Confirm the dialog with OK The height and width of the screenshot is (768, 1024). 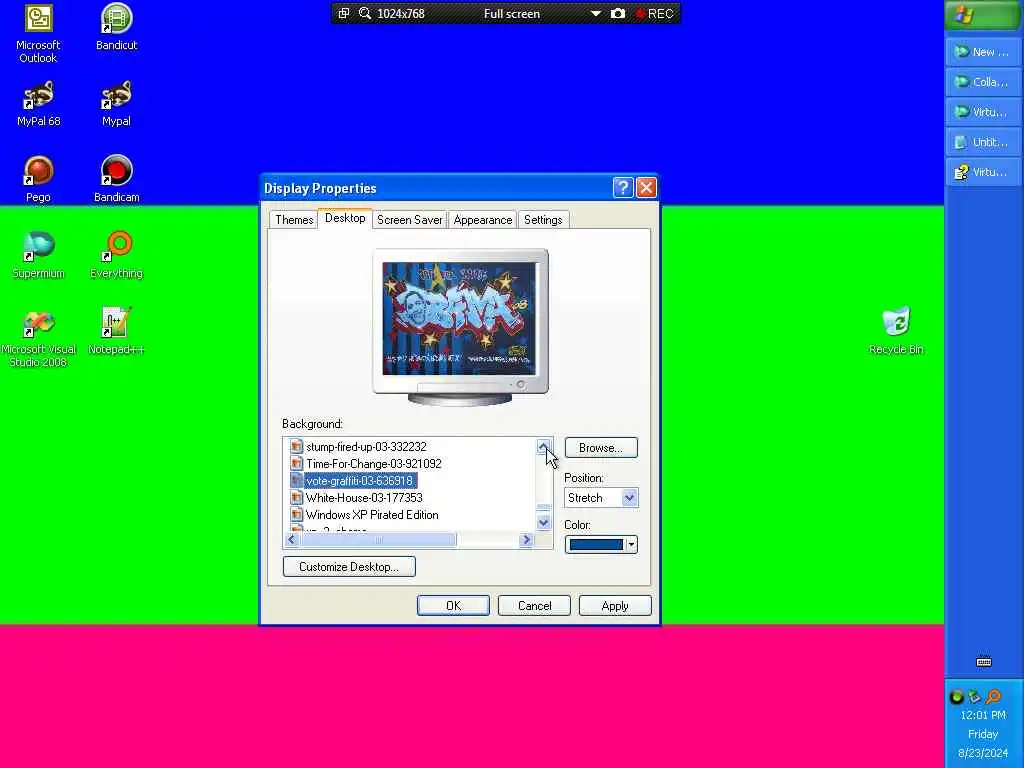coord(453,606)
